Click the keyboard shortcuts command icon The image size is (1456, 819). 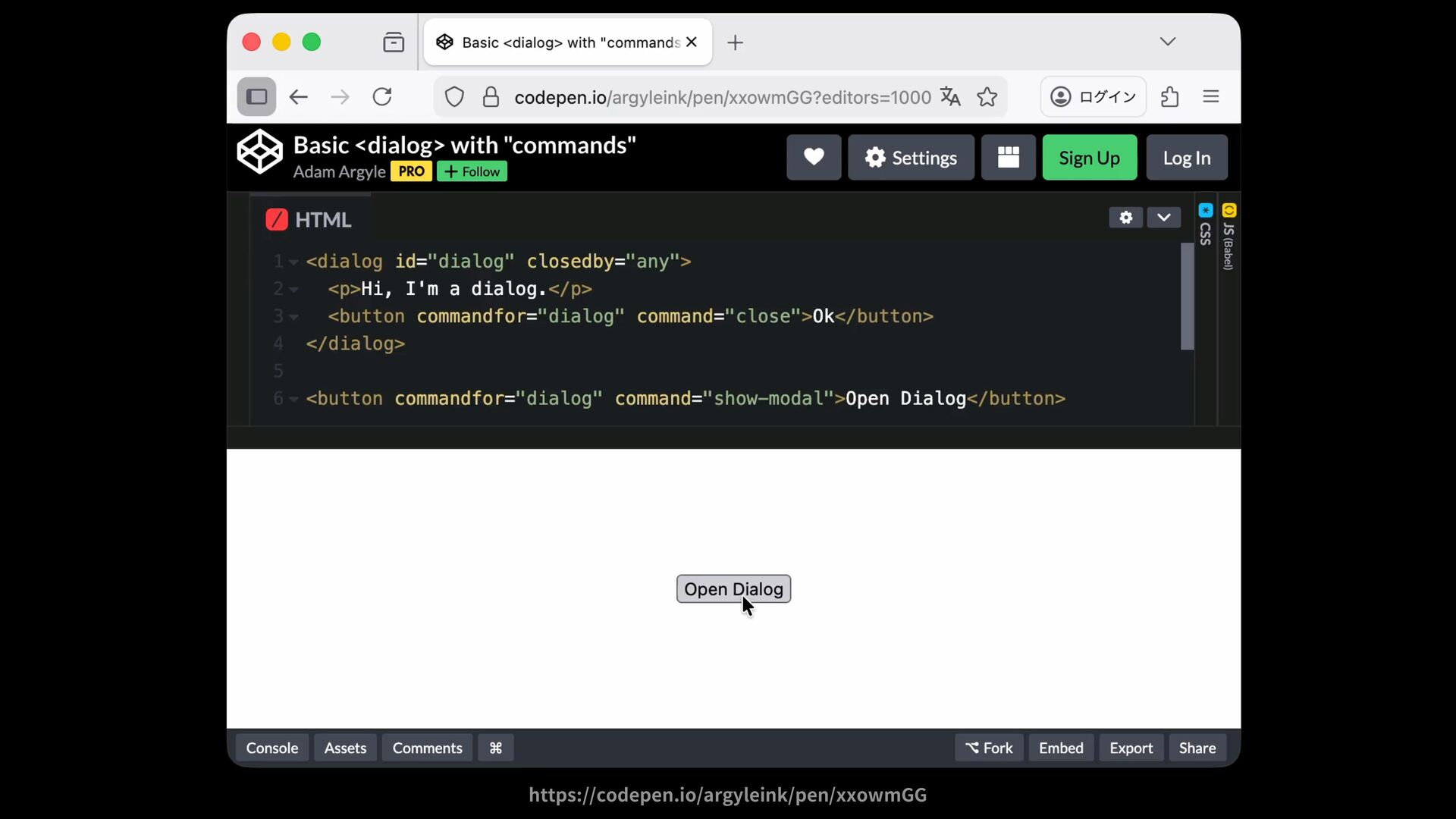(495, 748)
